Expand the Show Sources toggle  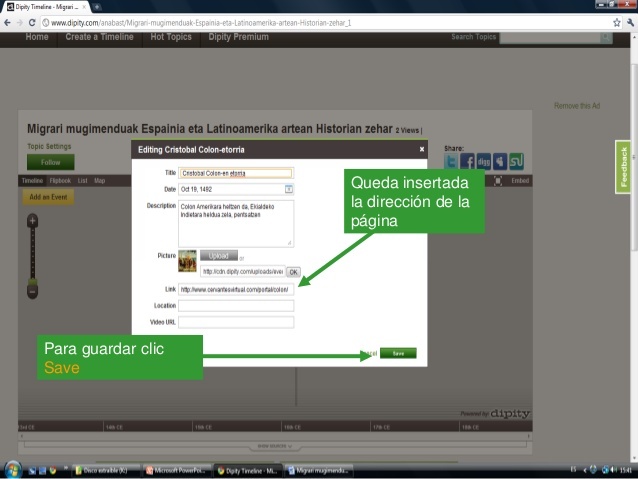pos(275,446)
